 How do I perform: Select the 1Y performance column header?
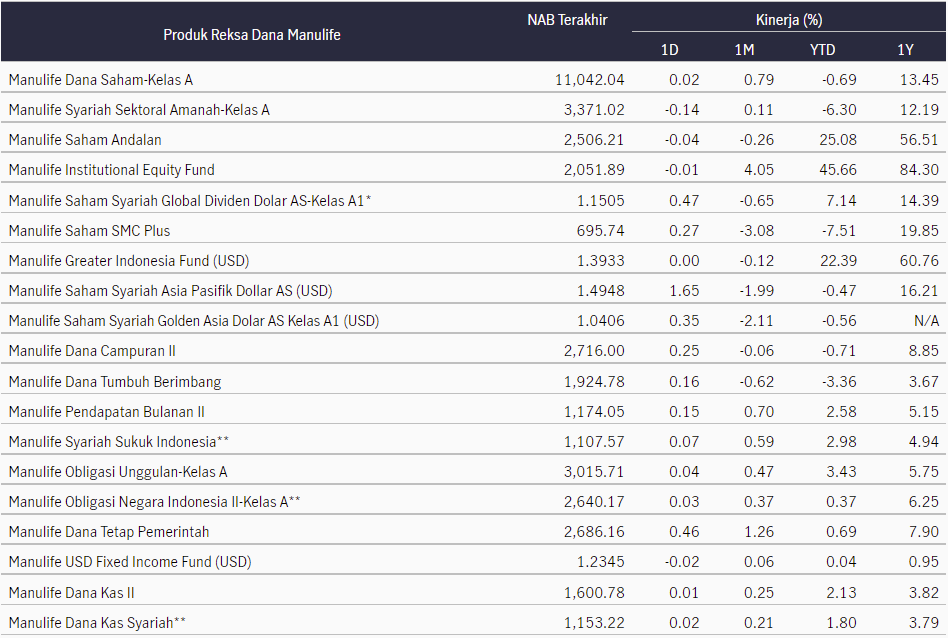point(905,50)
